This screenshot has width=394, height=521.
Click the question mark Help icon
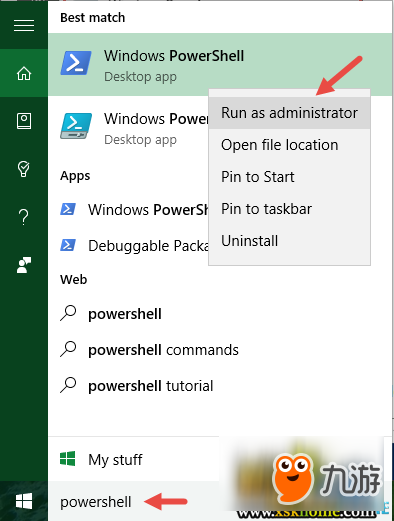tap(24, 217)
